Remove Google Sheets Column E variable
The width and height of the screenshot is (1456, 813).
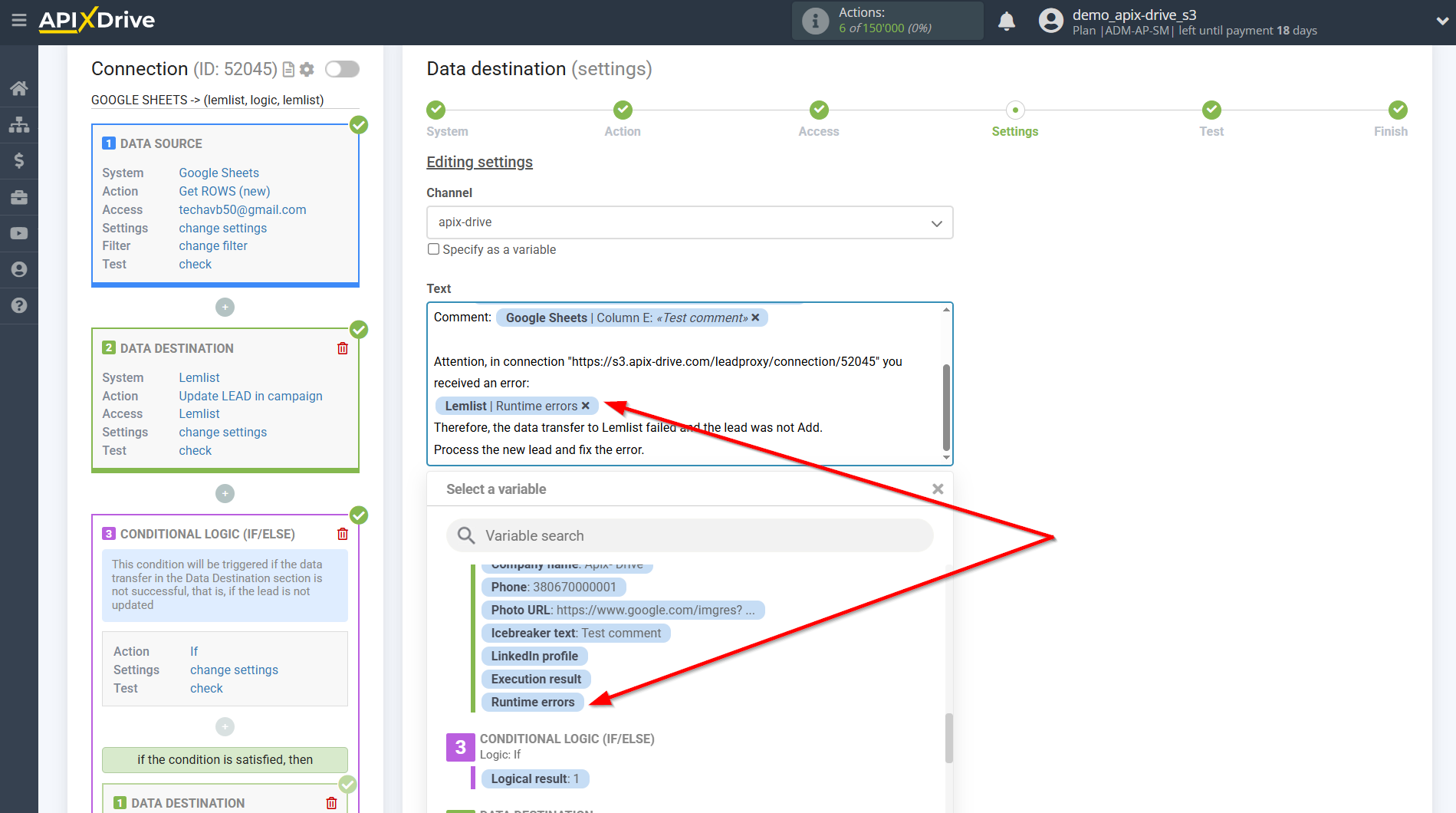tap(755, 318)
